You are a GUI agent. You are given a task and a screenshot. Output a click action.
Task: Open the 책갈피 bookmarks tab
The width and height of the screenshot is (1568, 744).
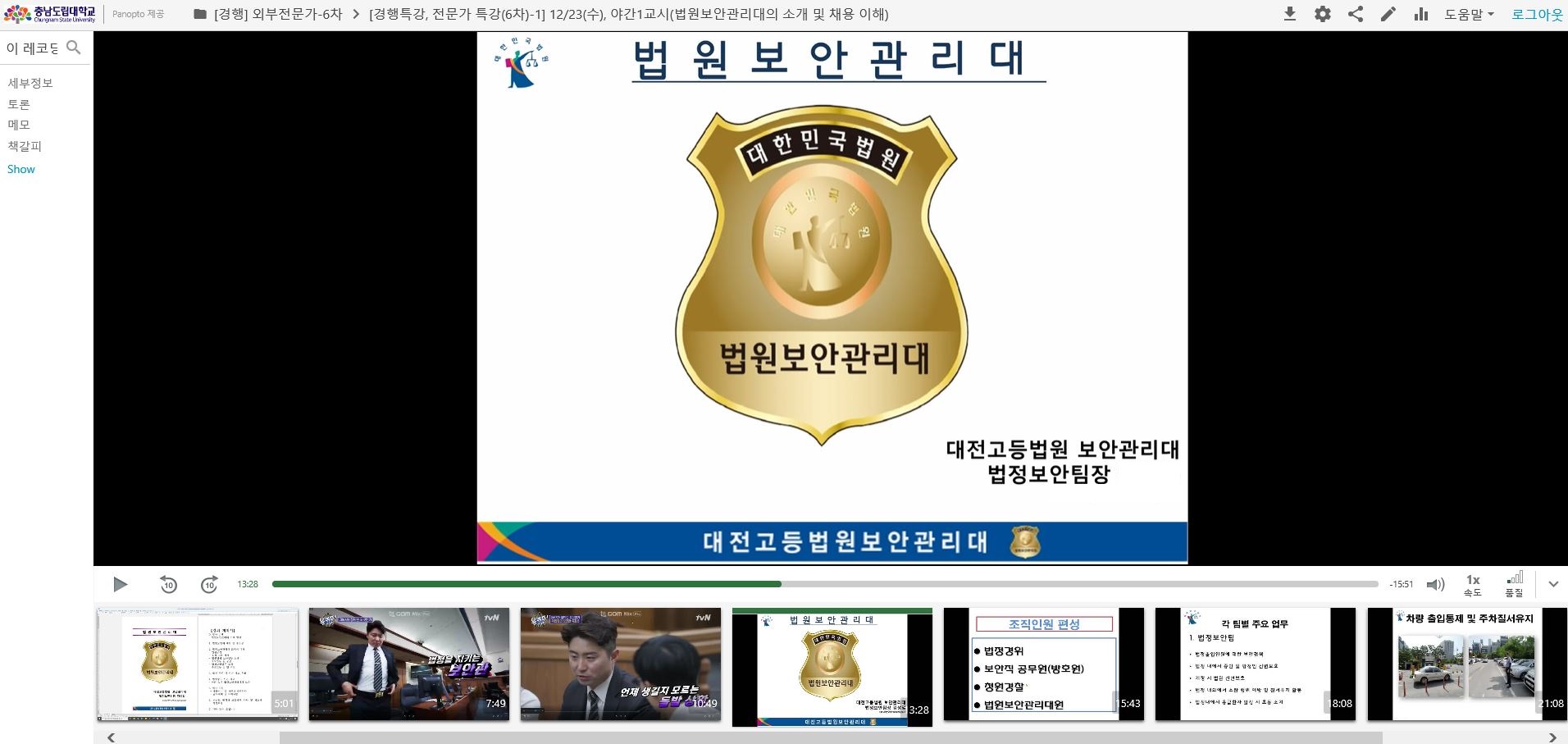[25, 146]
